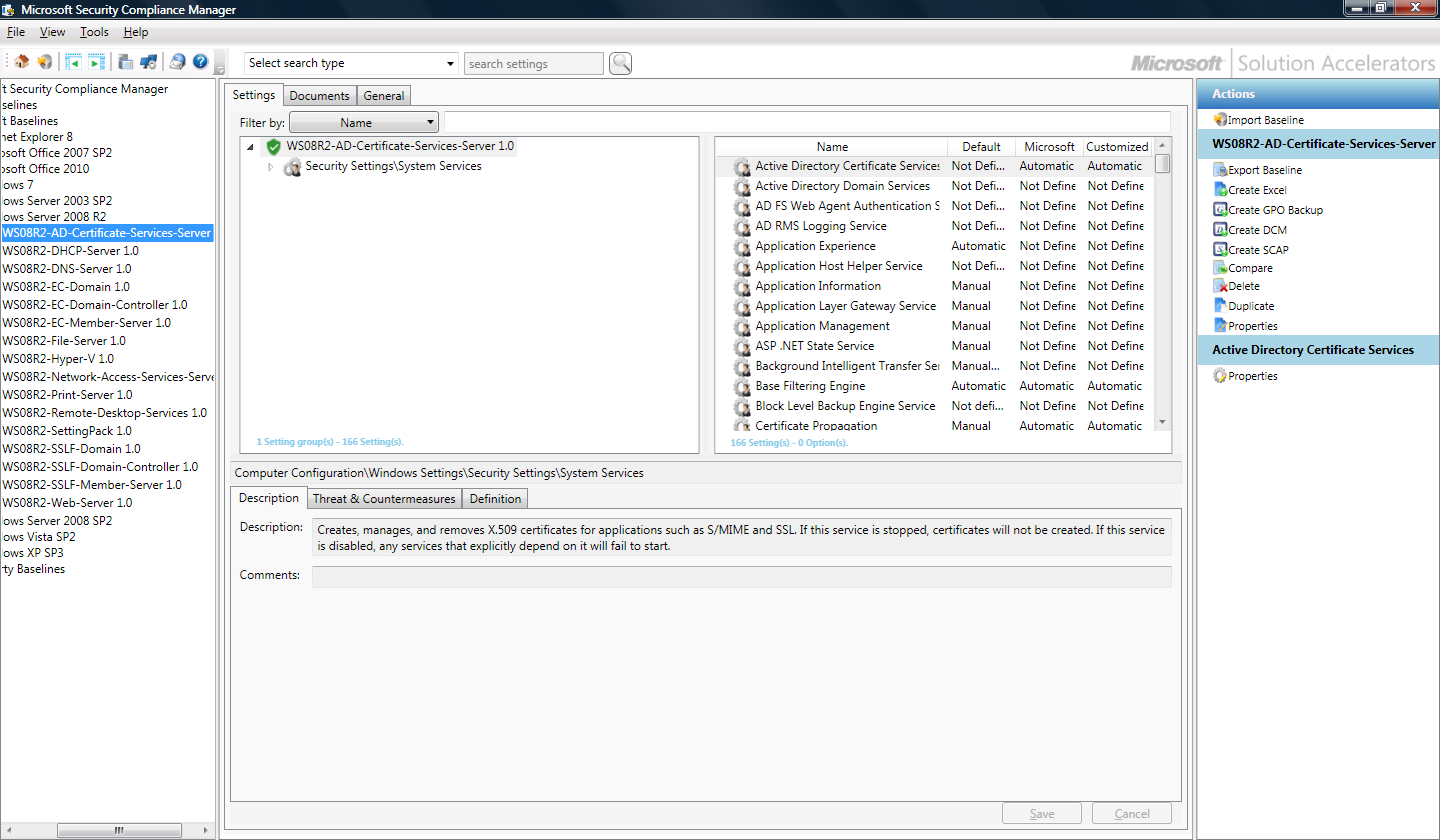The height and width of the screenshot is (840, 1440).
Task: Select the Certificate Propagation service row
Action: [x=935, y=426]
